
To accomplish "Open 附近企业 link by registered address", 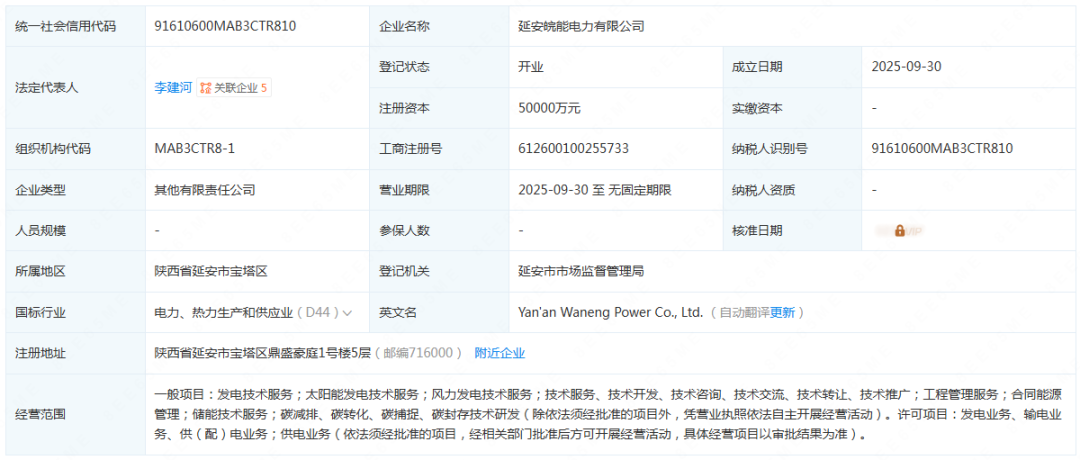I will pos(499,353).
